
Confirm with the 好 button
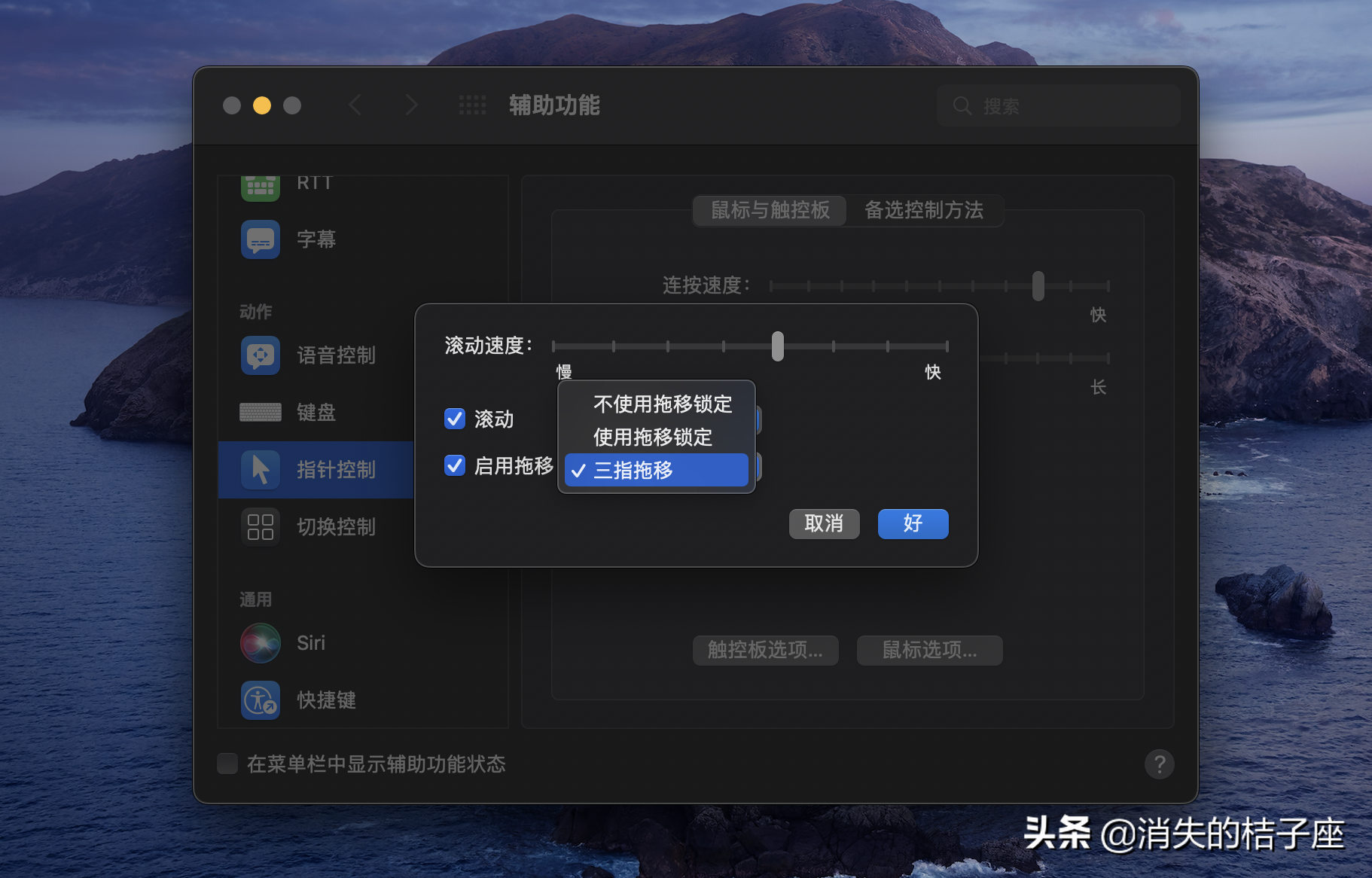coord(913,523)
